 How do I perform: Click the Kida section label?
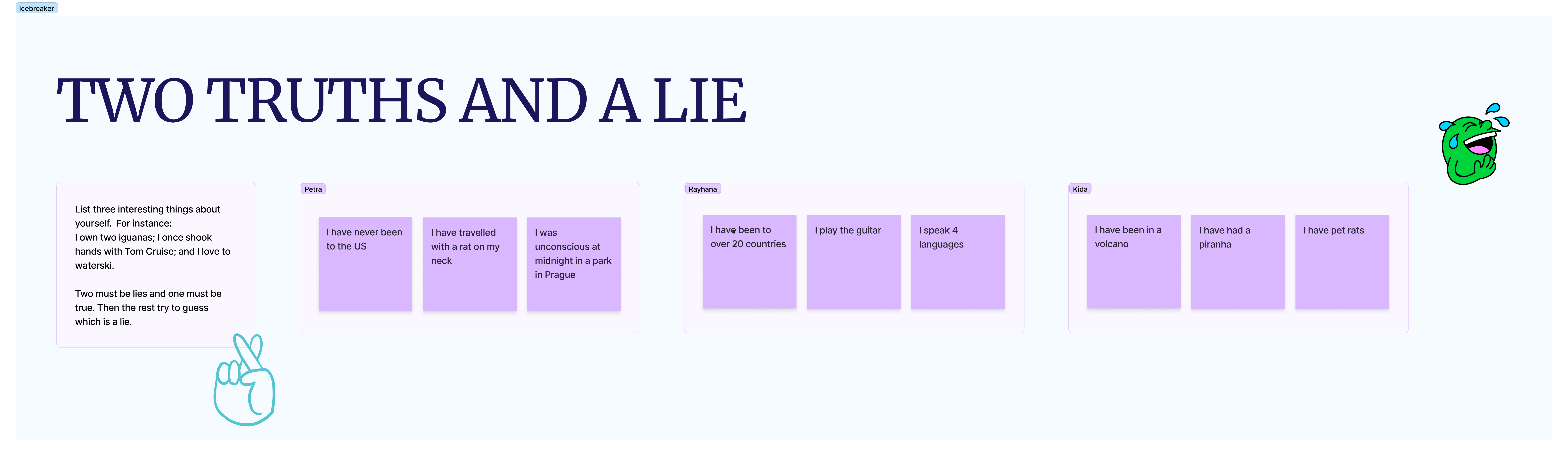pyautogui.click(x=1081, y=188)
